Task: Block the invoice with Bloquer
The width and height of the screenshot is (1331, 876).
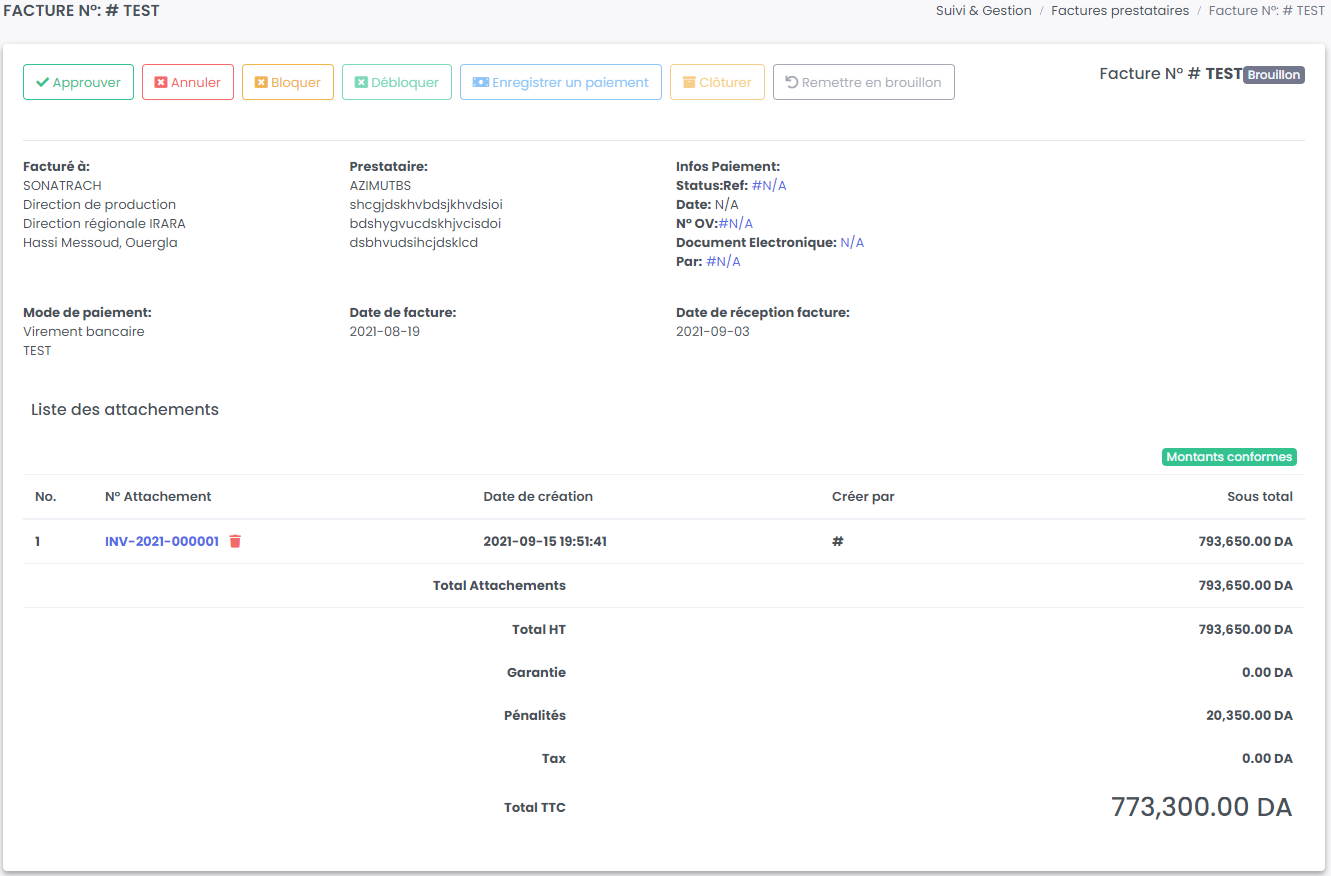Action: (287, 82)
